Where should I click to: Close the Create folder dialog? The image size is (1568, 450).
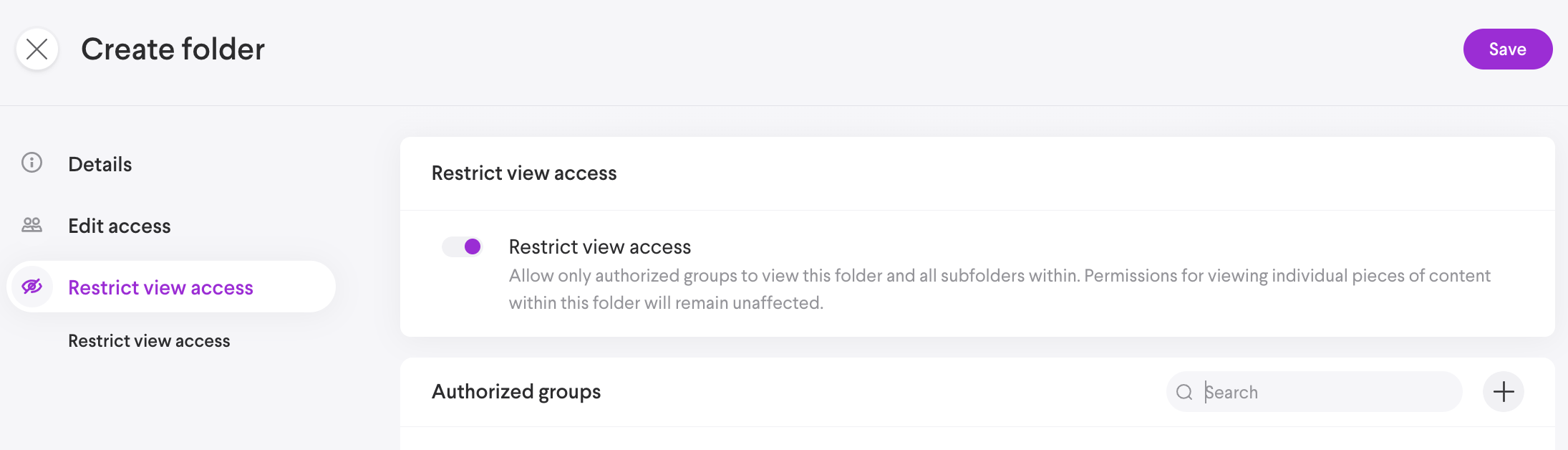point(37,49)
